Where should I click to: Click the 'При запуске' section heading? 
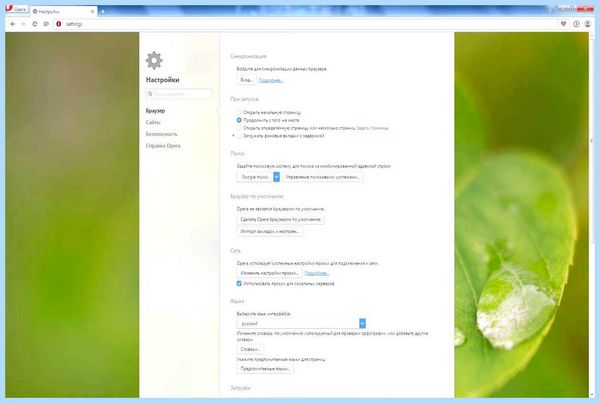point(244,99)
